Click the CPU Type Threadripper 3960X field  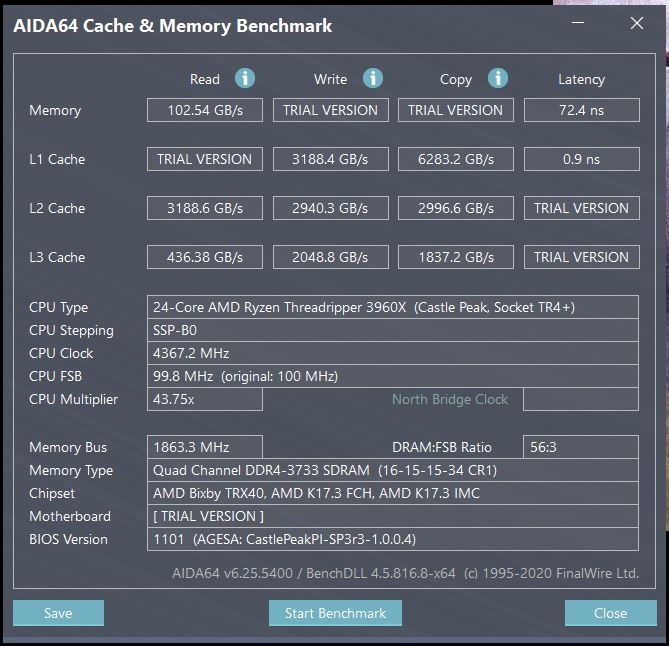point(393,307)
